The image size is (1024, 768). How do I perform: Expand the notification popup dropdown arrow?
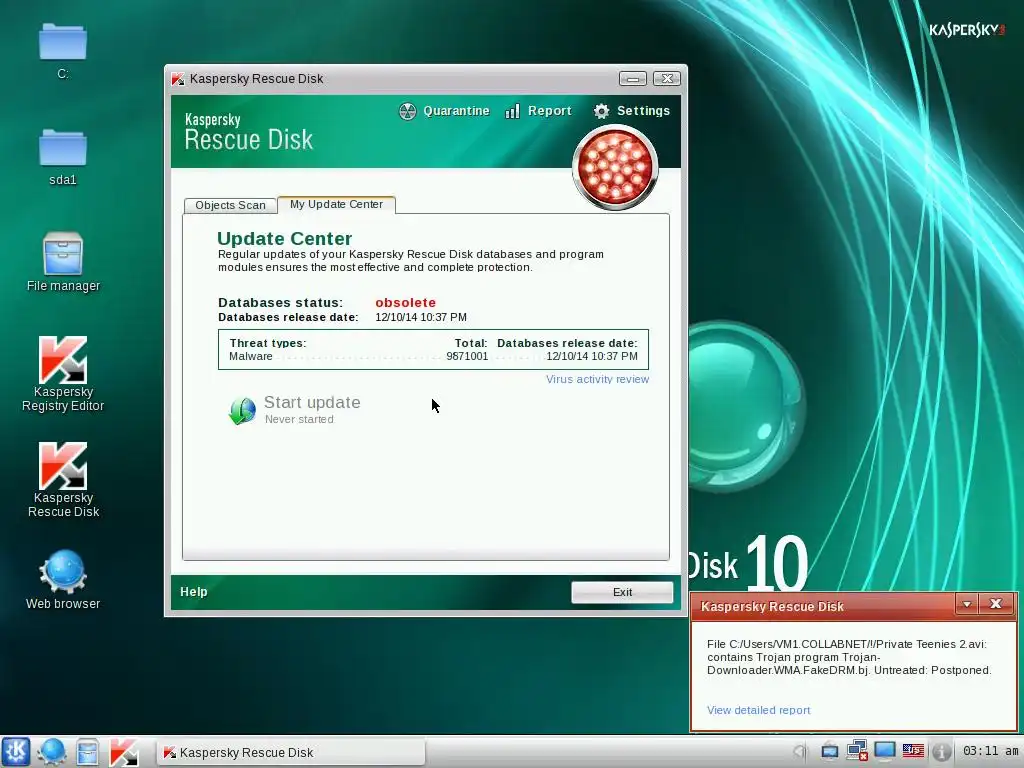point(967,604)
